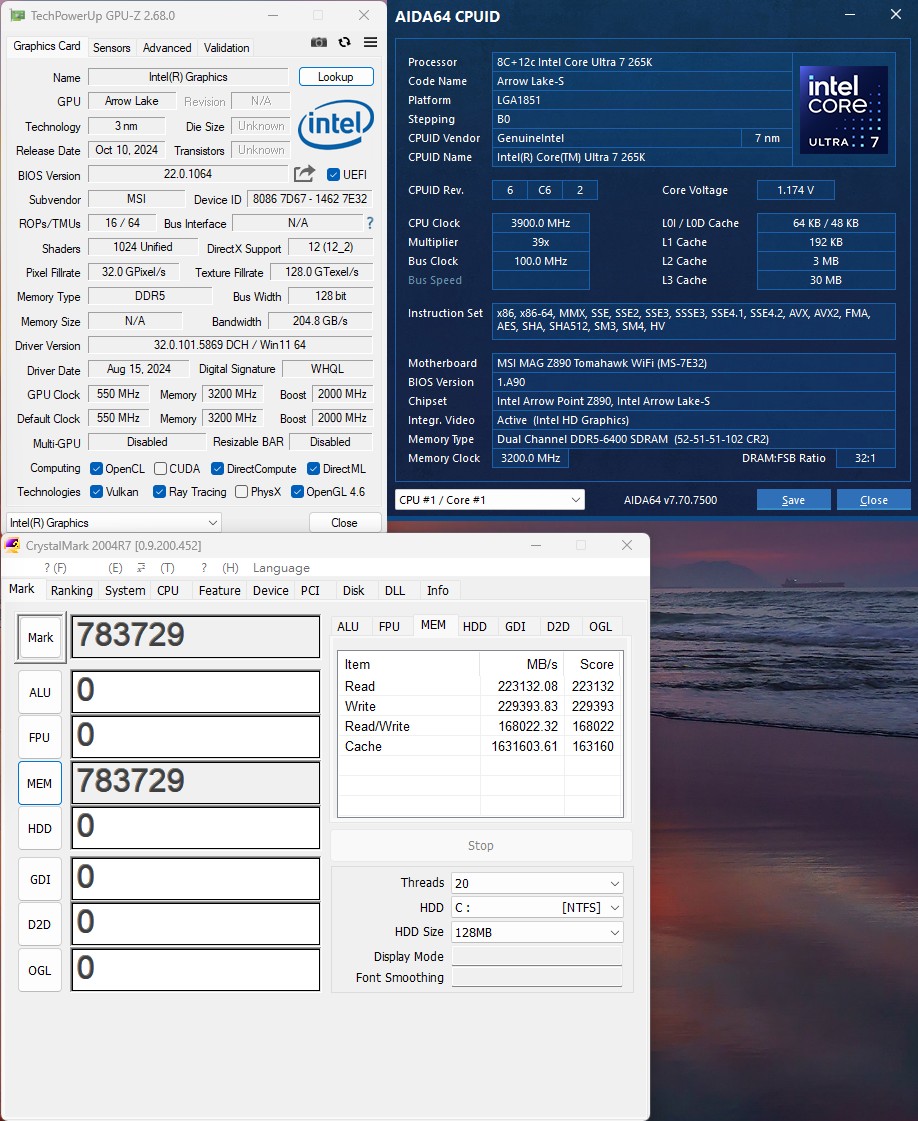Toggle the CUDA checkbox
Viewport: 918px width, 1121px height.
pos(161,468)
